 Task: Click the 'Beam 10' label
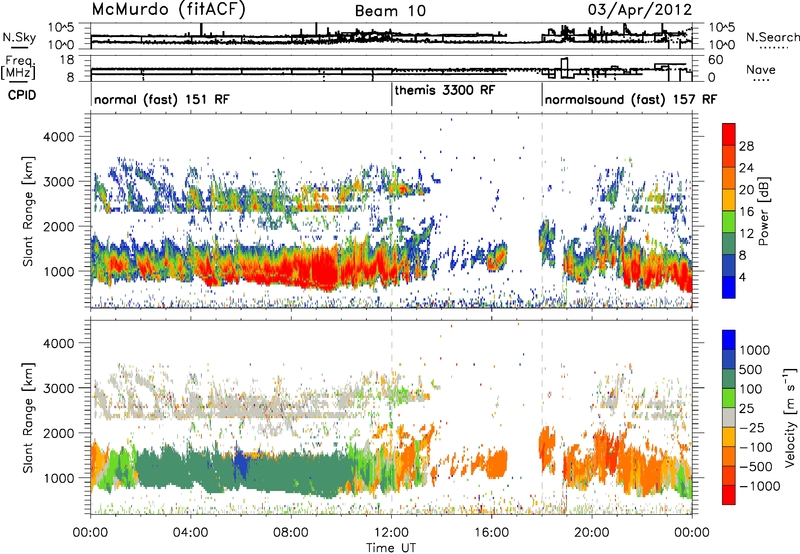point(390,11)
